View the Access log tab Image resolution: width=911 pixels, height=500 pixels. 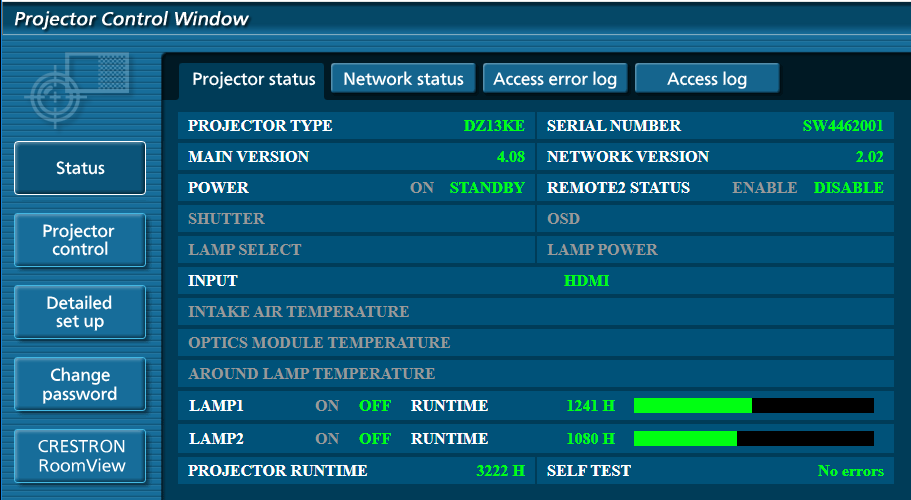[x=707, y=79]
